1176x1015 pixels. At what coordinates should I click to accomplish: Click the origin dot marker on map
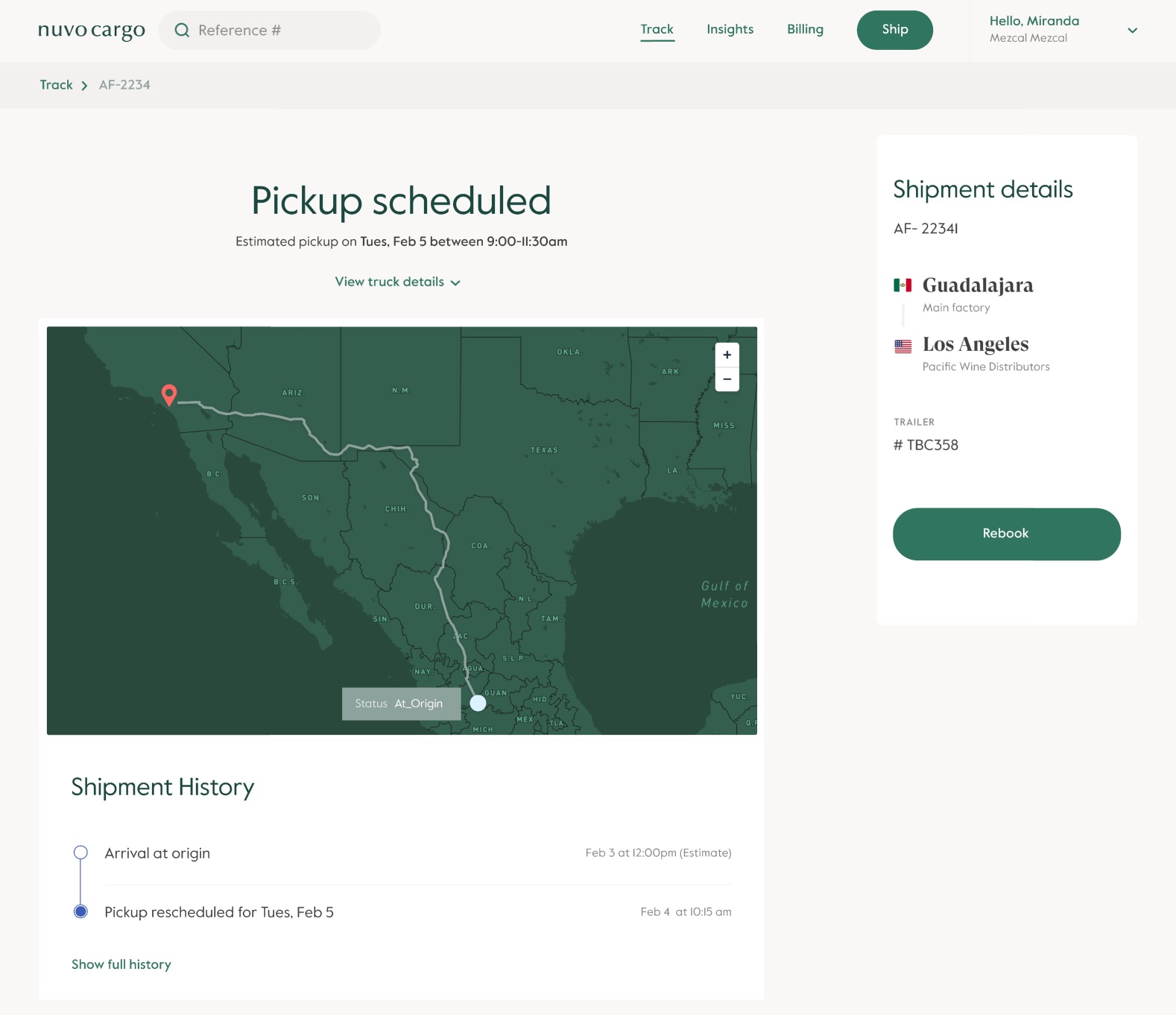pyautogui.click(x=478, y=703)
